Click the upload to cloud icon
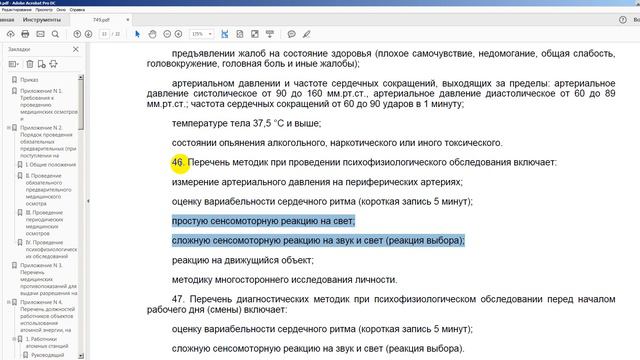 coord(10,34)
